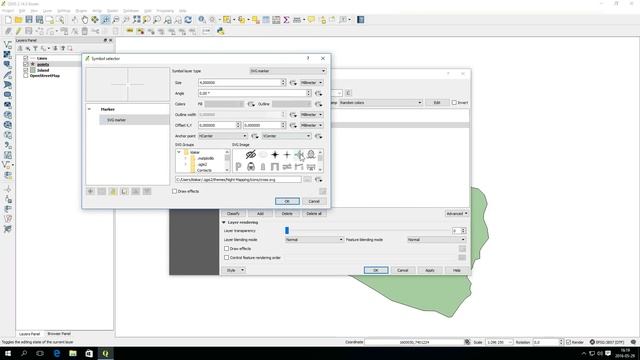Click Add symbol layer plus icon
640x360 pixels.
point(91,191)
